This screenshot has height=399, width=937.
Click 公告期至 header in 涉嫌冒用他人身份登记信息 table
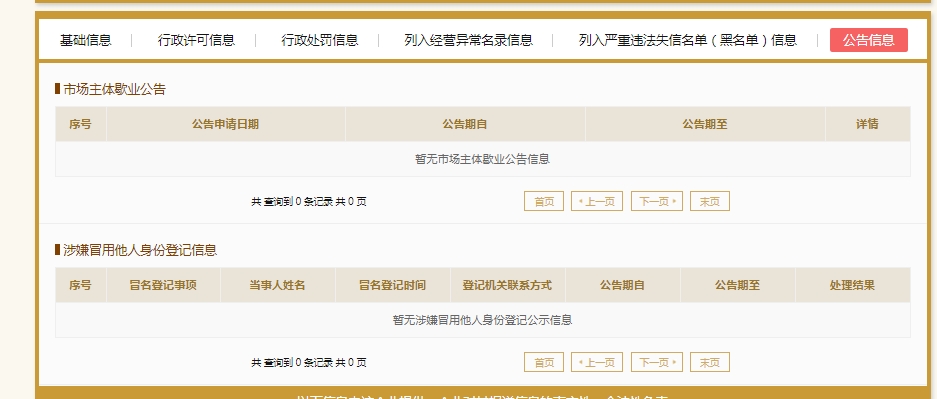[x=737, y=285]
